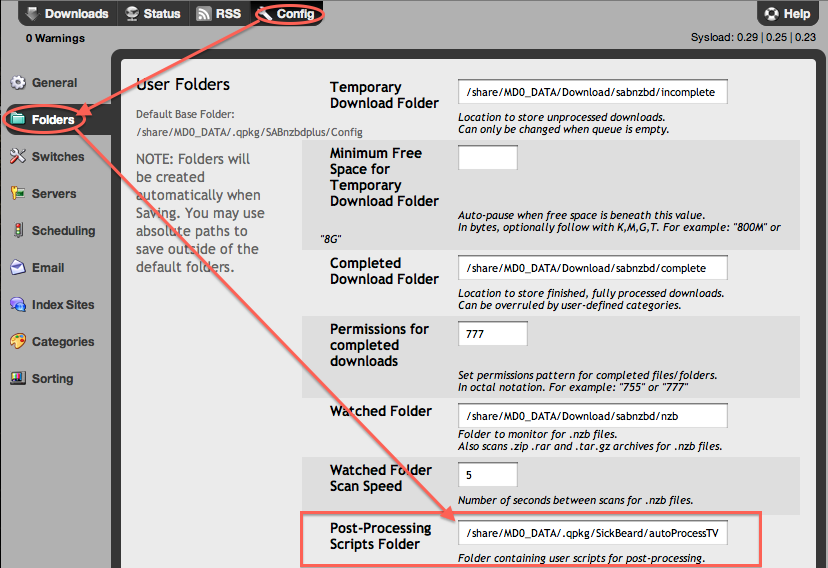The height and width of the screenshot is (568, 828).
Task: Click 'Auto-pause when free space' description
Action: [581, 215]
